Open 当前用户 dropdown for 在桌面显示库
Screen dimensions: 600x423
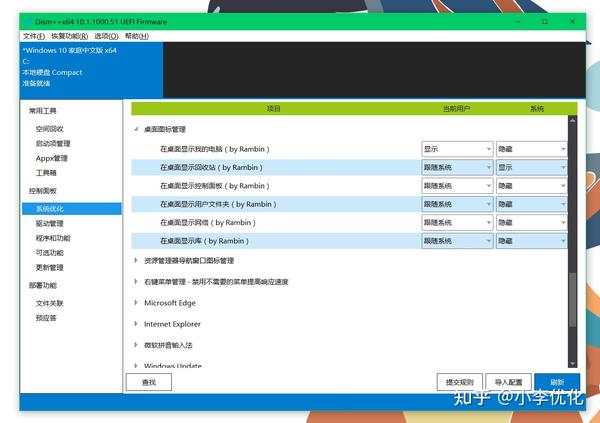(457, 241)
